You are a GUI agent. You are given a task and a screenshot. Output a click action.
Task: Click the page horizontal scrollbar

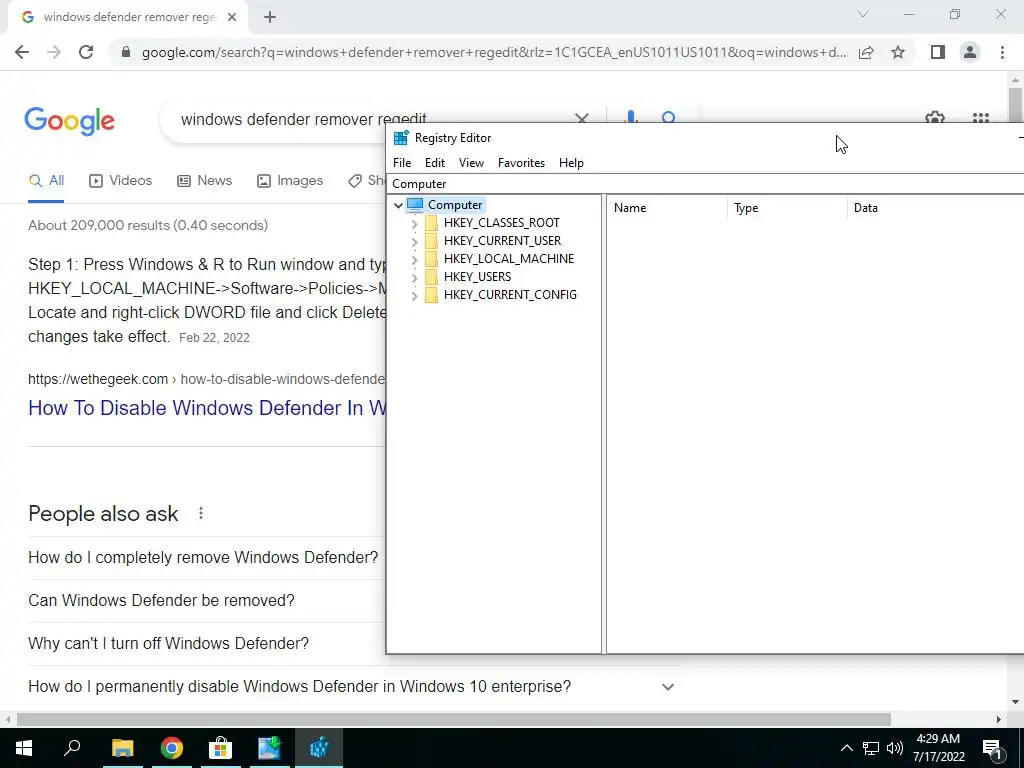pos(454,719)
